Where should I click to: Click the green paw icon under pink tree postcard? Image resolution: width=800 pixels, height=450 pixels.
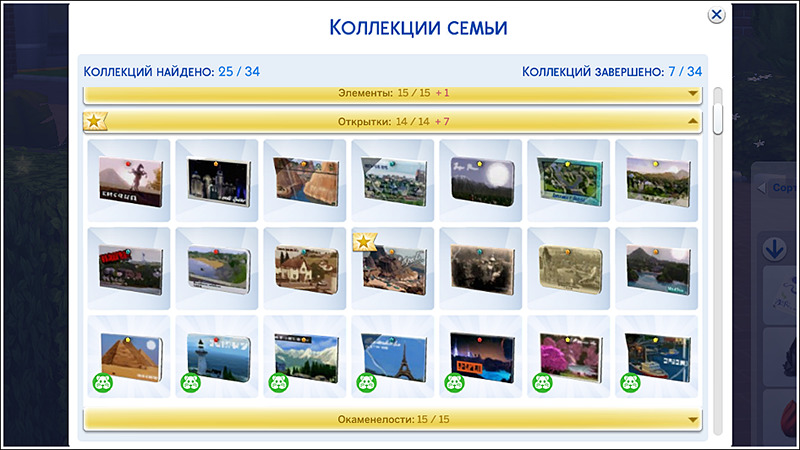pyautogui.click(x=542, y=383)
